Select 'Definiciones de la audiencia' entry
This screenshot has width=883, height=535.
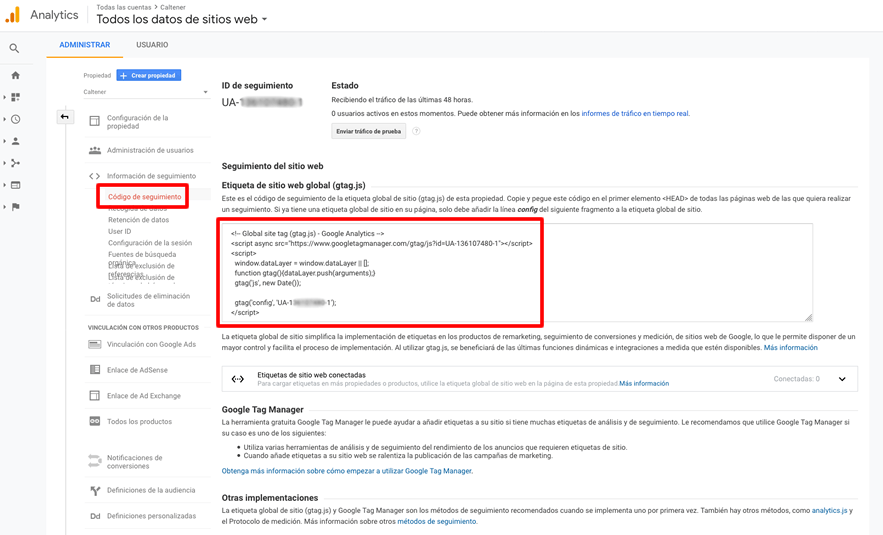click(x=151, y=491)
